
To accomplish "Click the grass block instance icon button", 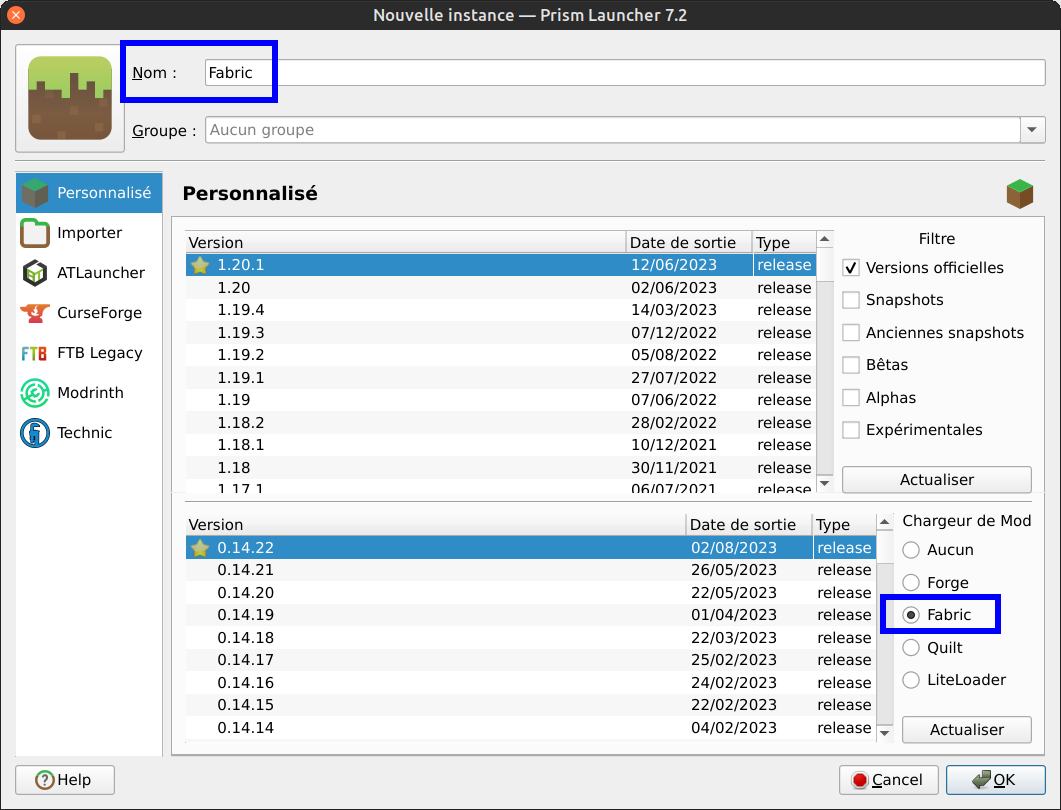I will [x=70, y=98].
